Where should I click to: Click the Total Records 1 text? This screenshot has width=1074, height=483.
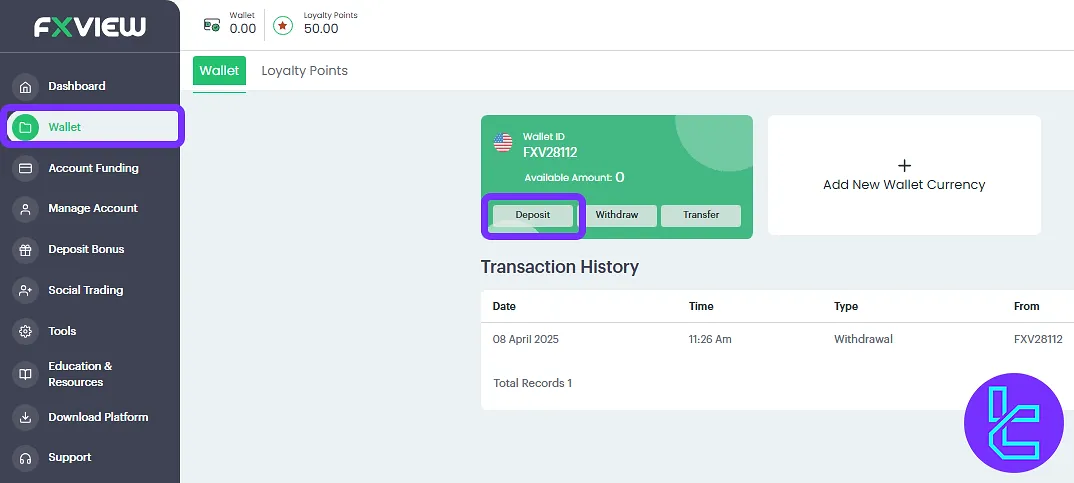point(532,383)
